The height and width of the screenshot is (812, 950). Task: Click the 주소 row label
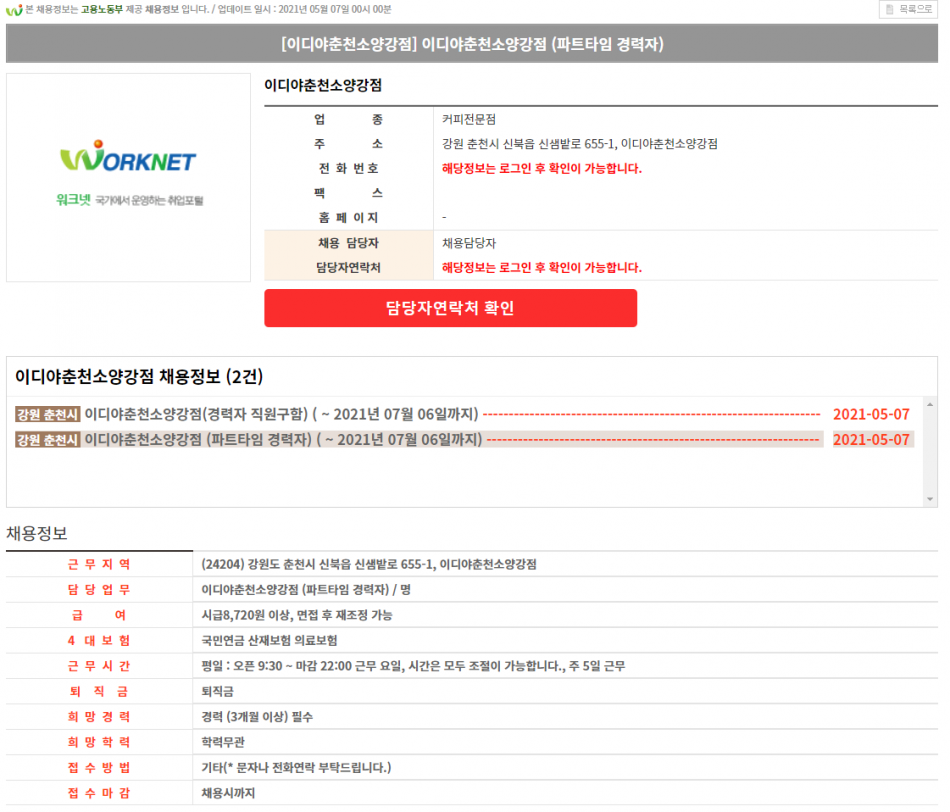click(x=348, y=144)
